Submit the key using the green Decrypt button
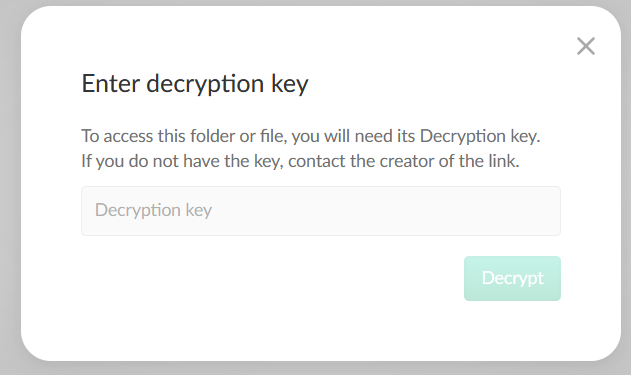 click(x=512, y=278)
